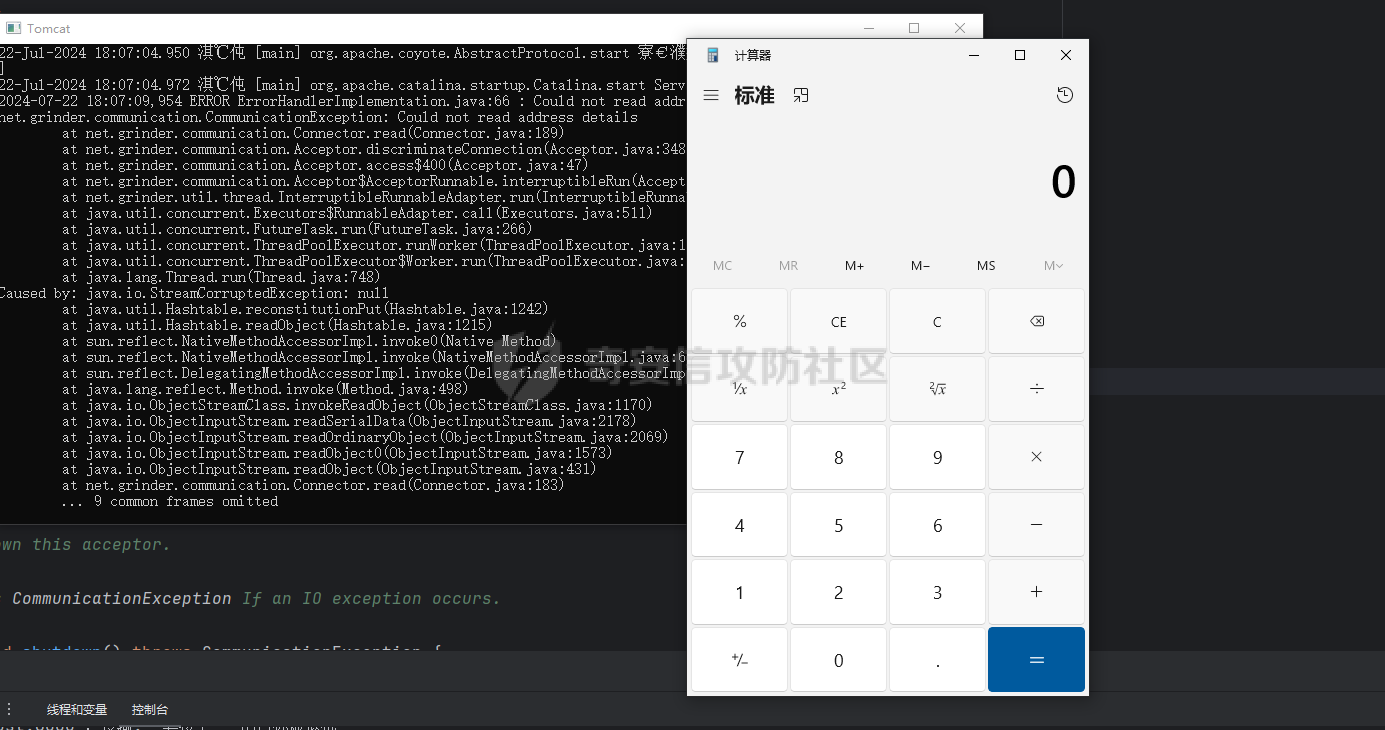This screenshot has height=730, width=1385.
Task: Open the Calculator navigation hamburger menu
Action: coord(711,95)
